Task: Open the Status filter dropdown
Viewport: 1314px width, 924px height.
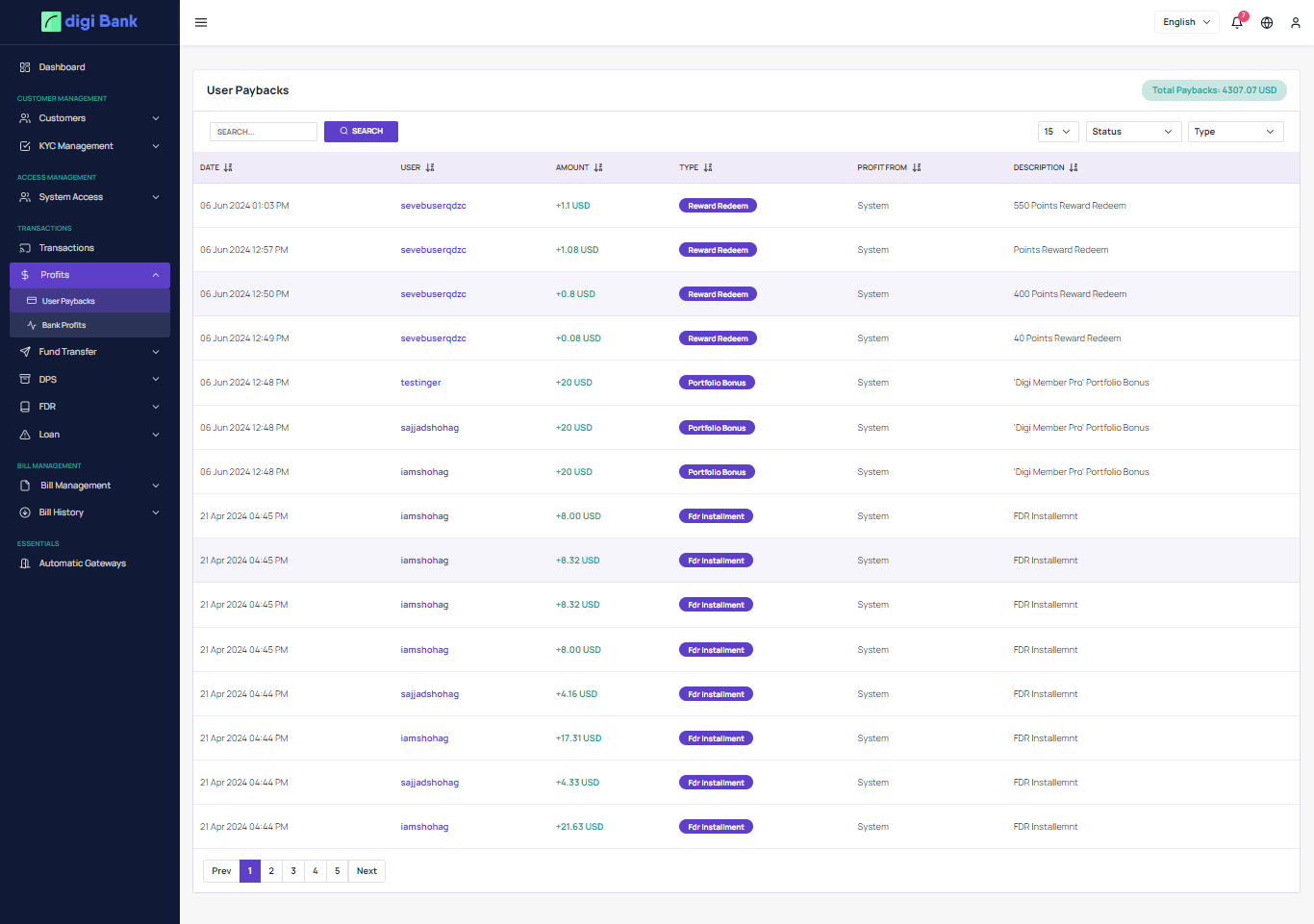Action: click(x=1133, y=132)
